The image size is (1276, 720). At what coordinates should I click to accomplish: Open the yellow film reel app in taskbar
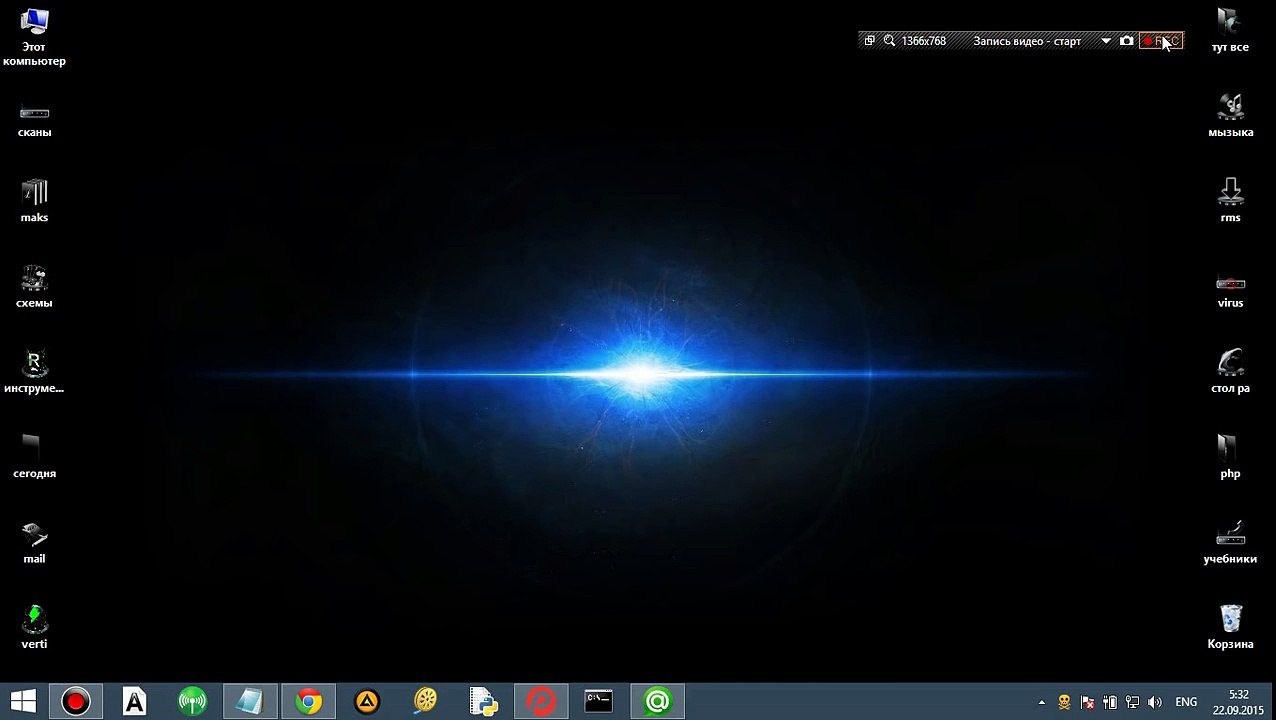click(425, 702)
